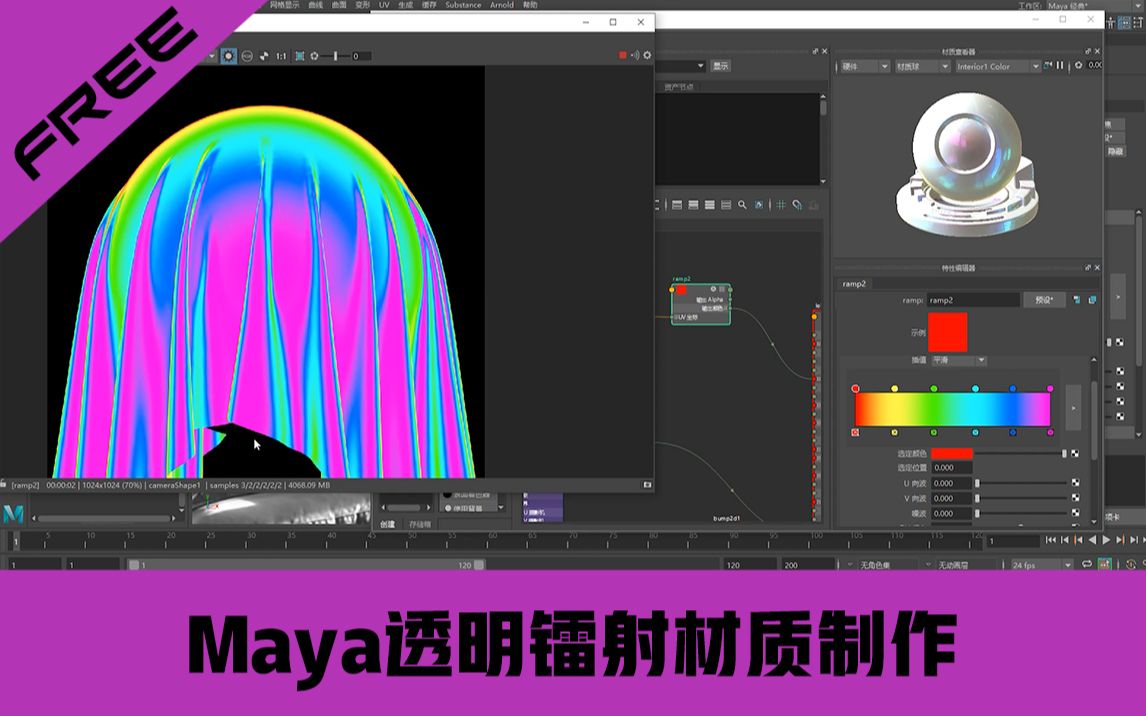Select the magenta ramp handle circle
This screenshot has width=1146, height=716.
point(1050,389)
